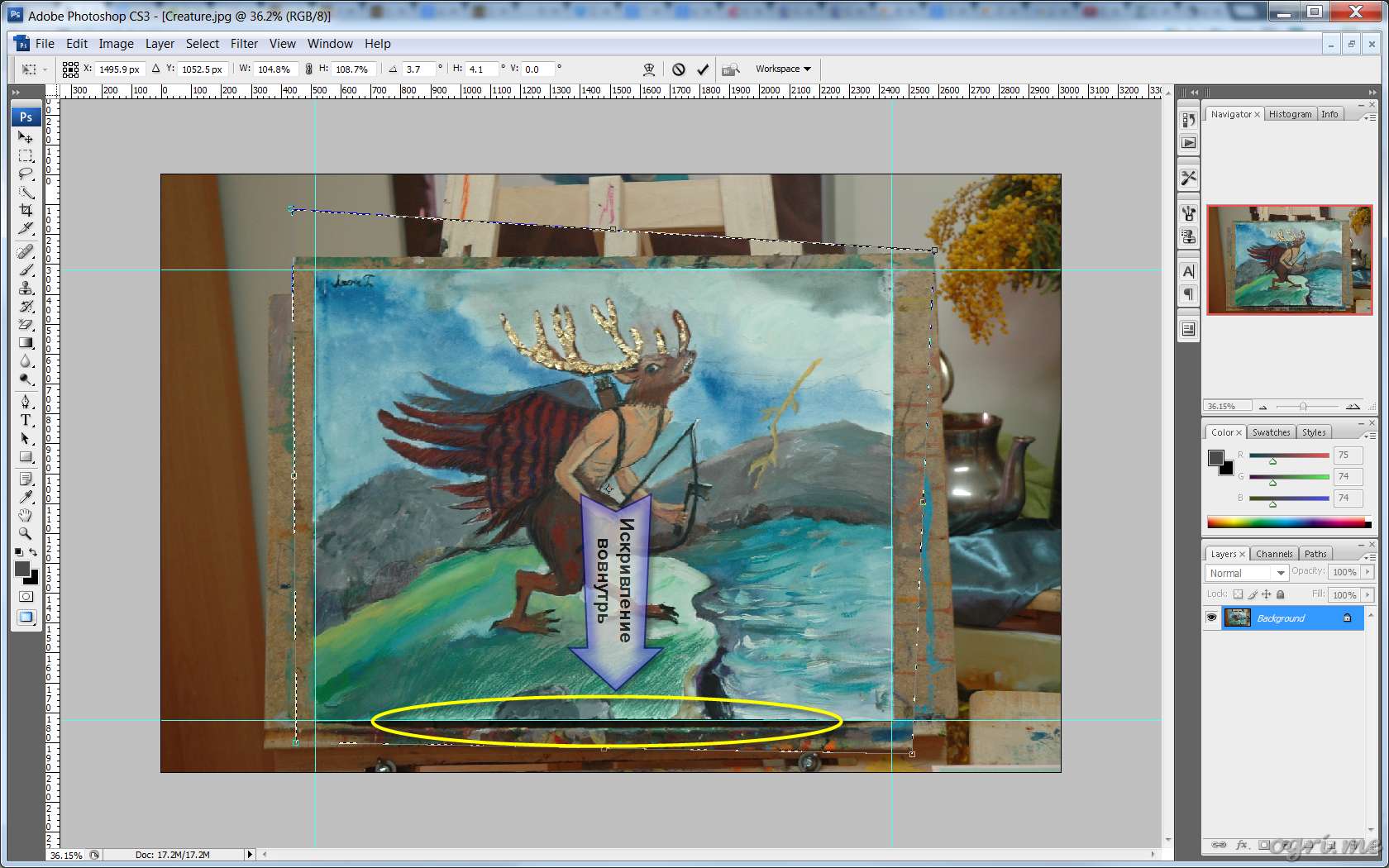Open the Navigator panel options menu
The image size is (1389, 868).
[1369, 118]
